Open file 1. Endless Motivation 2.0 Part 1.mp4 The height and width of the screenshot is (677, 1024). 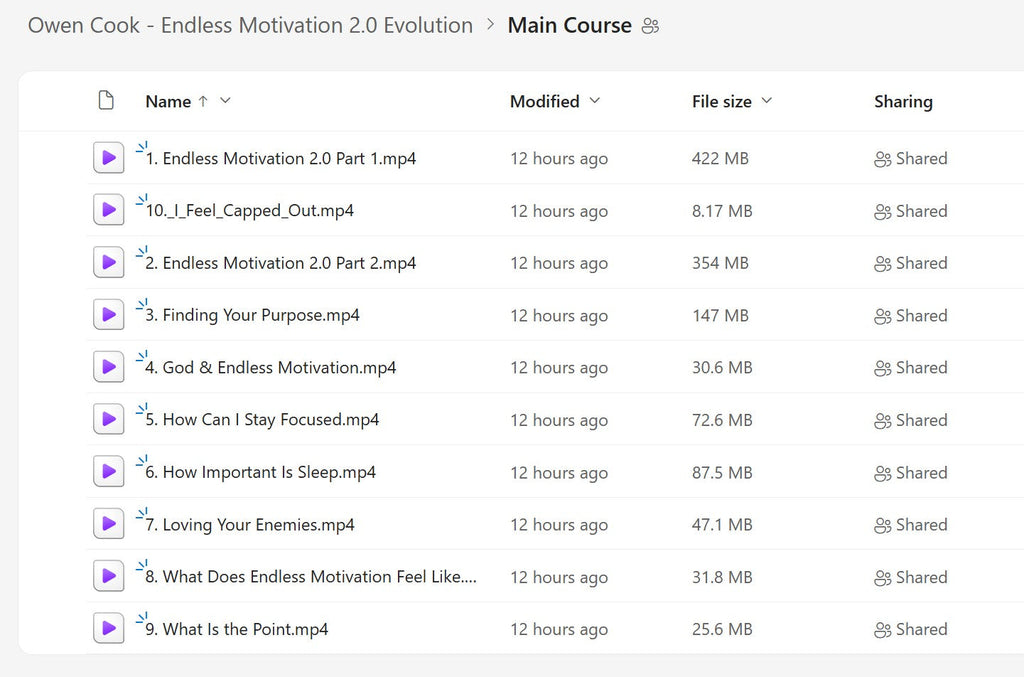tap(281, 159)
